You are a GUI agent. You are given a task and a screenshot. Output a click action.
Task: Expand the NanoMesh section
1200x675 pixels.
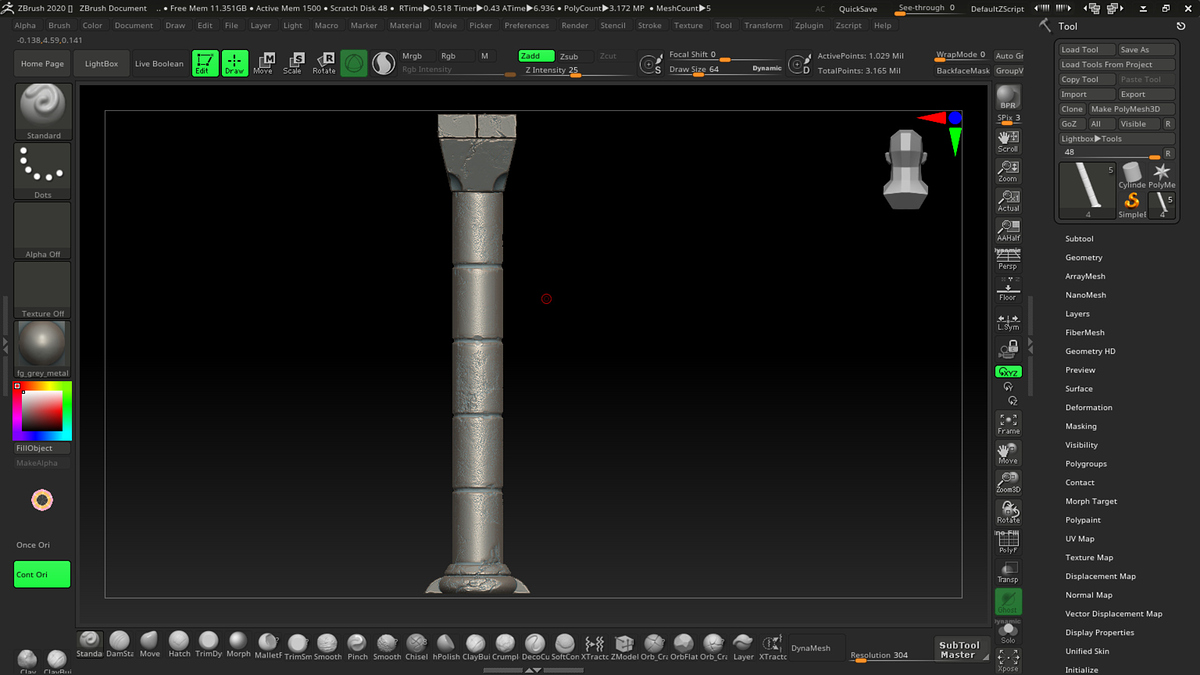tap(1085, 295)
